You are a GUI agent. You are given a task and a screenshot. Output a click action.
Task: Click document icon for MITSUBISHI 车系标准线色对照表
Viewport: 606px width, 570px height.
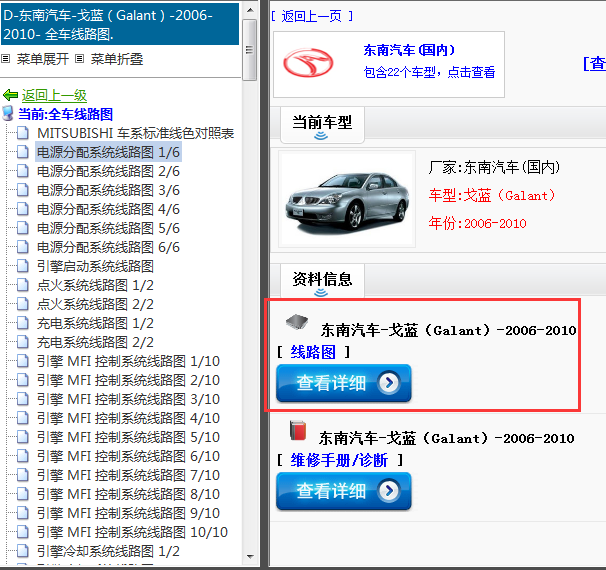[23, 133]
